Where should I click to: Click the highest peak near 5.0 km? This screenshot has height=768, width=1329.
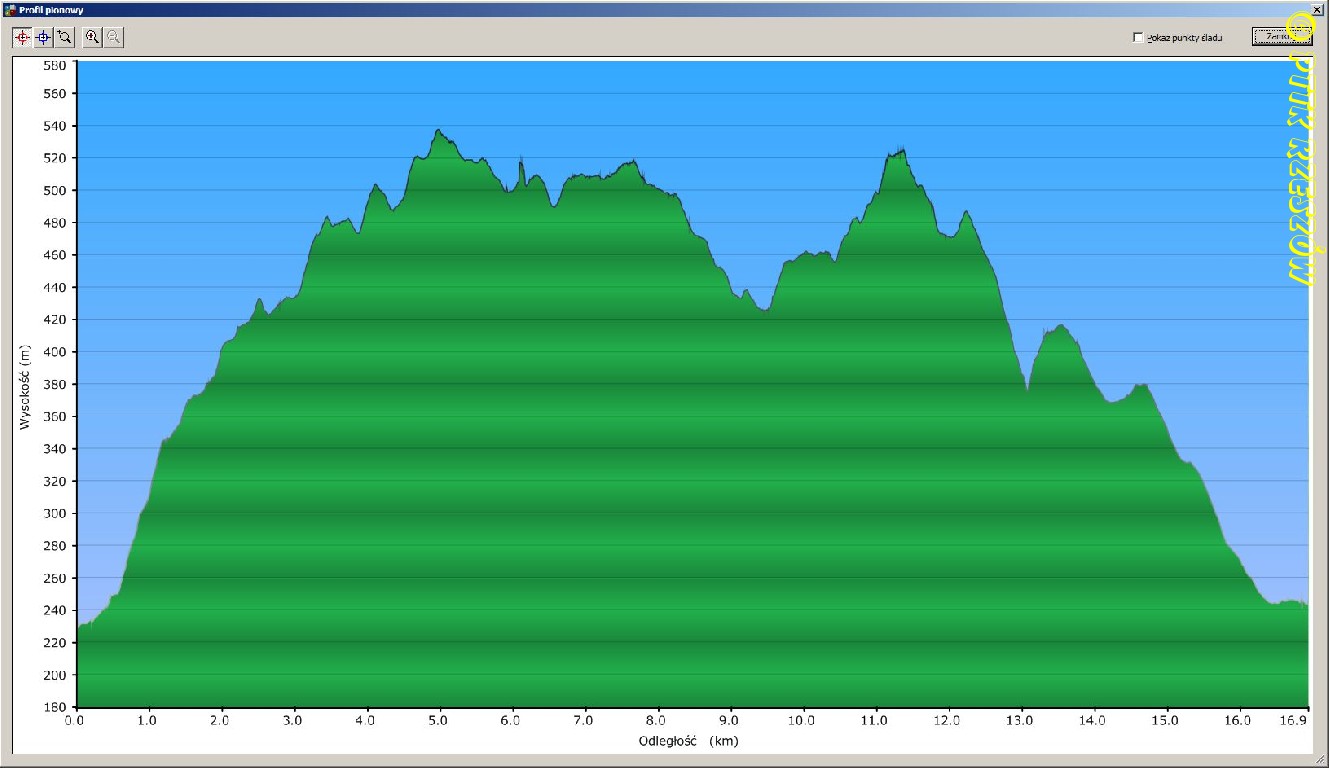point(438,131)
